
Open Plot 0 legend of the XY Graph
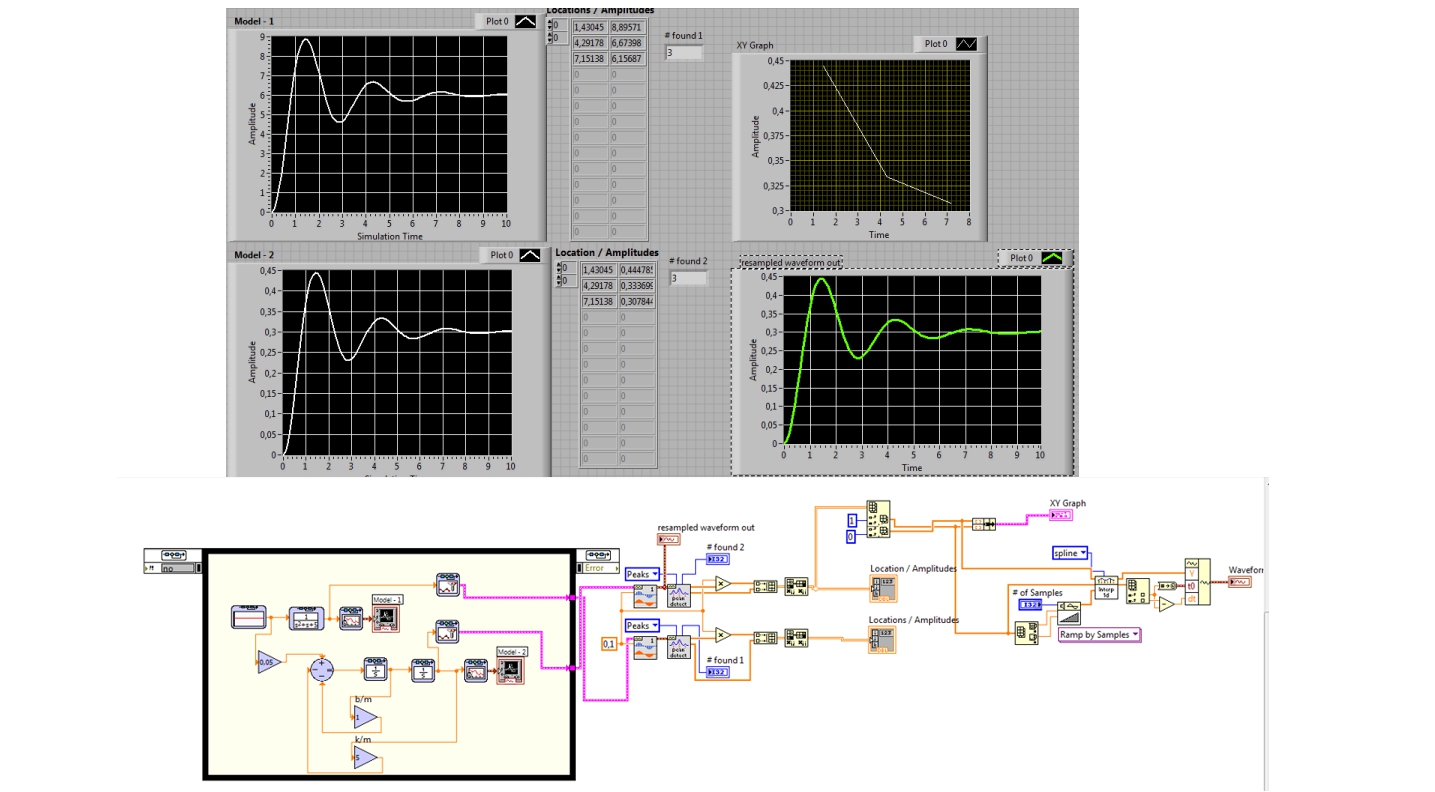pos(950,43)
